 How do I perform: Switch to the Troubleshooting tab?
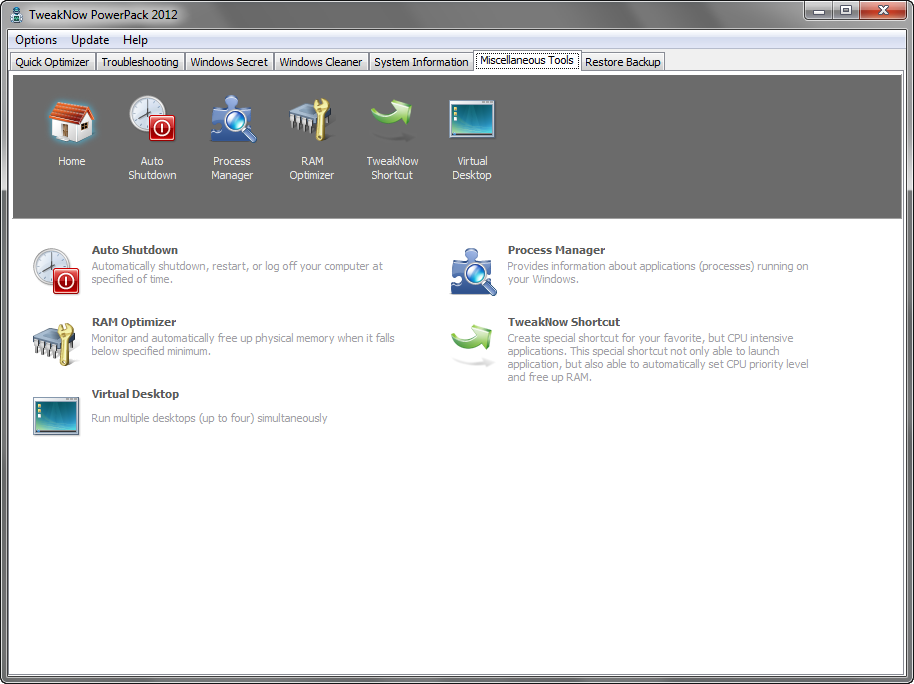(x=140, y=62)
